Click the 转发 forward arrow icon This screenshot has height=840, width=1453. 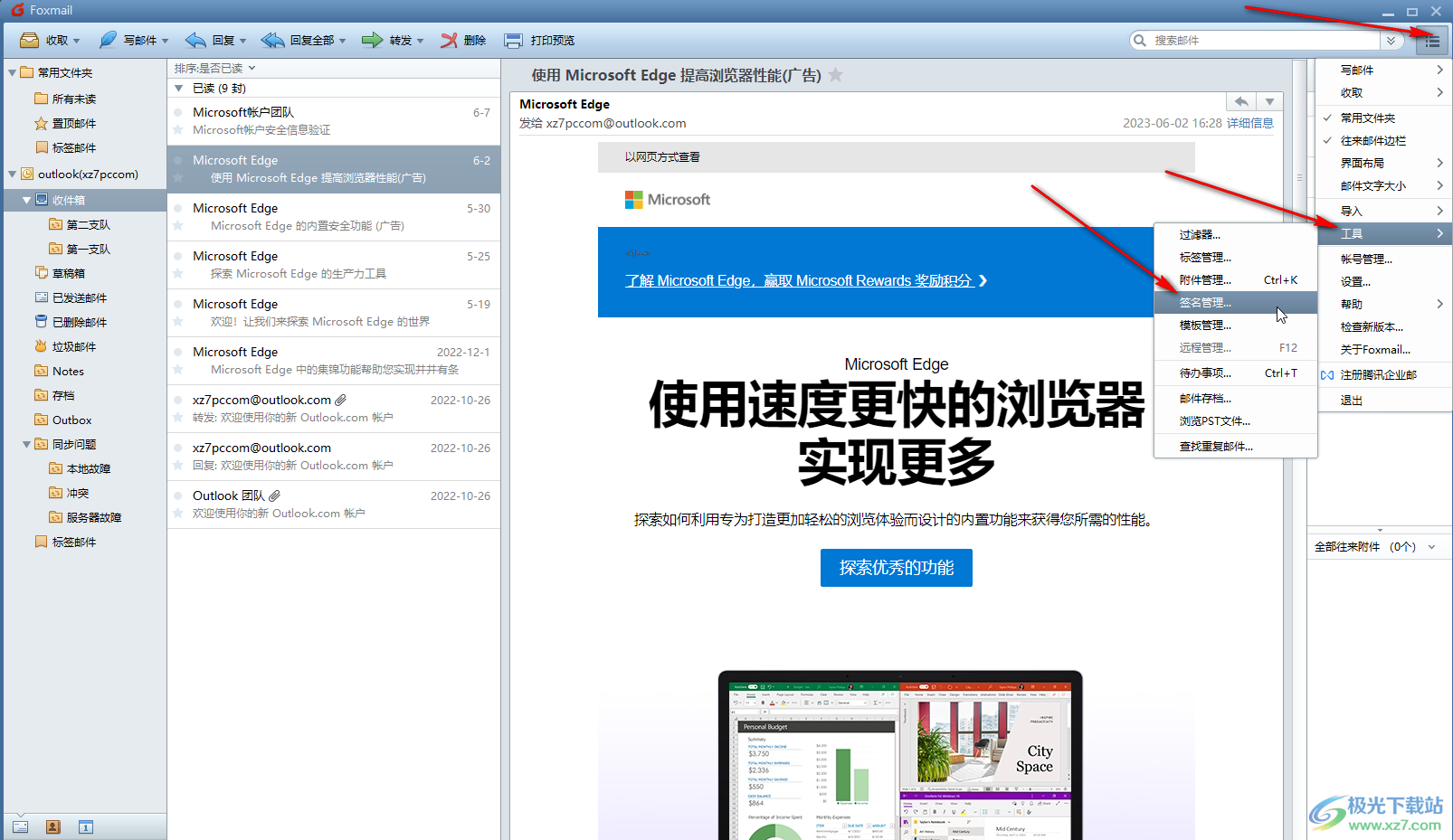(x=372, y=40)
